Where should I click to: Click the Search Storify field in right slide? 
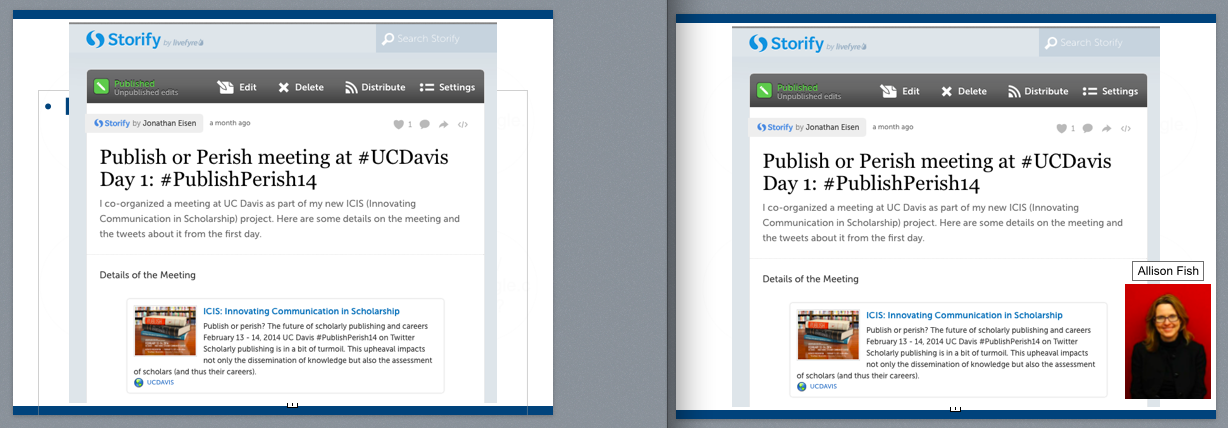(1099, 43)
